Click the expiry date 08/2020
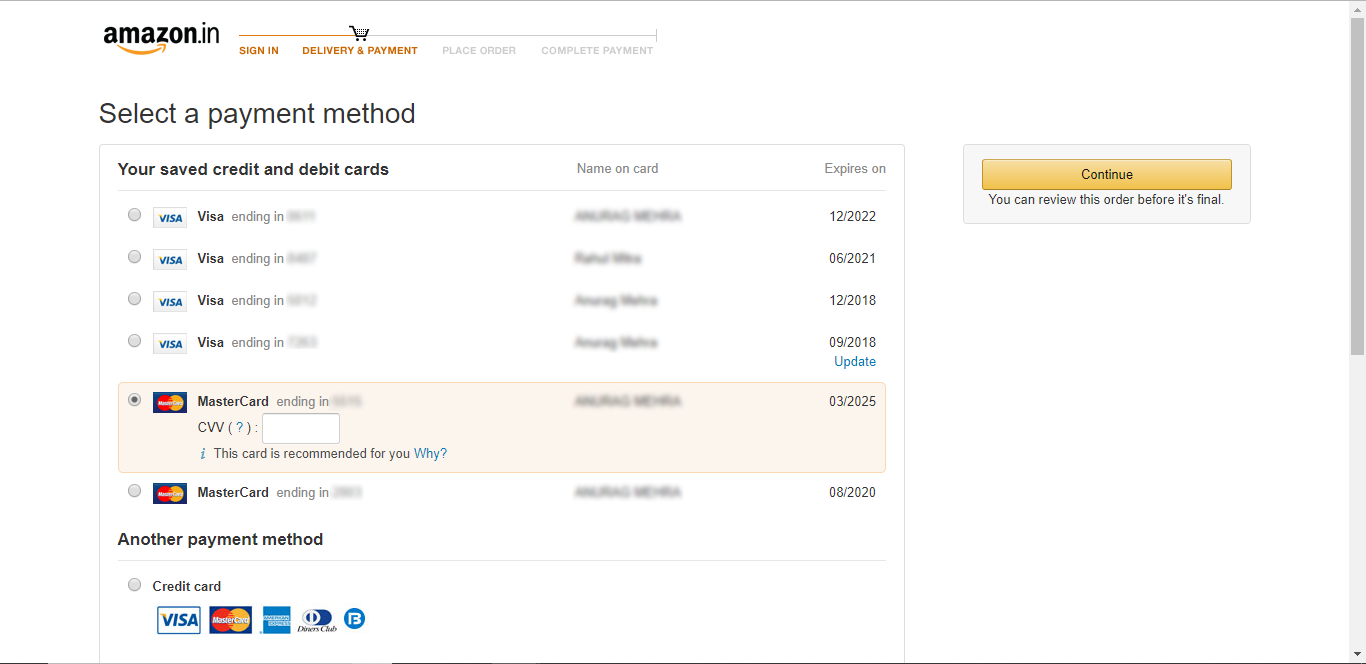The height and width of the screenshot is (664, 1366). pos(853,493)
